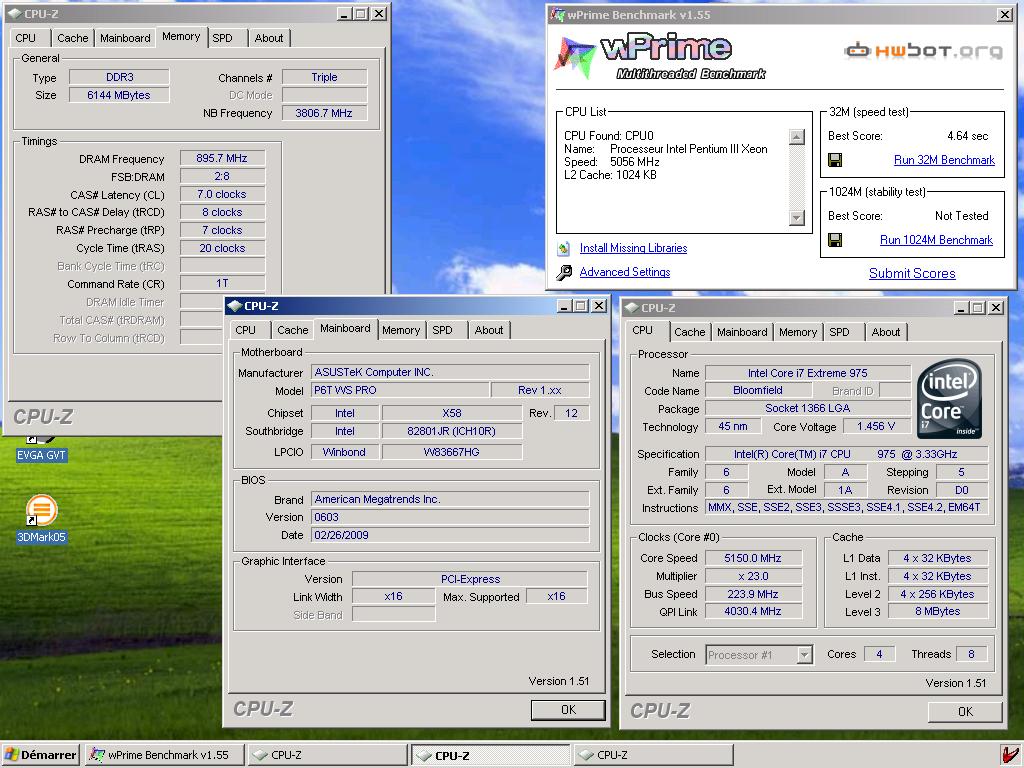Switch to the wPrime Benchmark taskbar button
1024x768 pixels.
(x=166, y=755)
